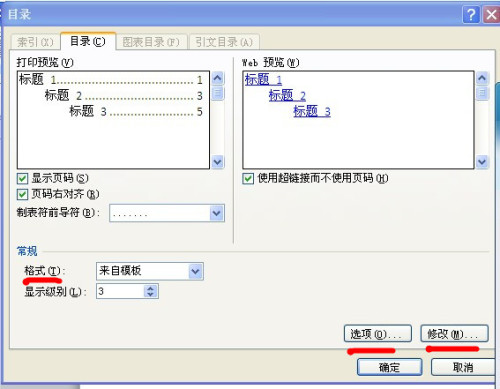Click the help question mark icon

coord(471,15)
